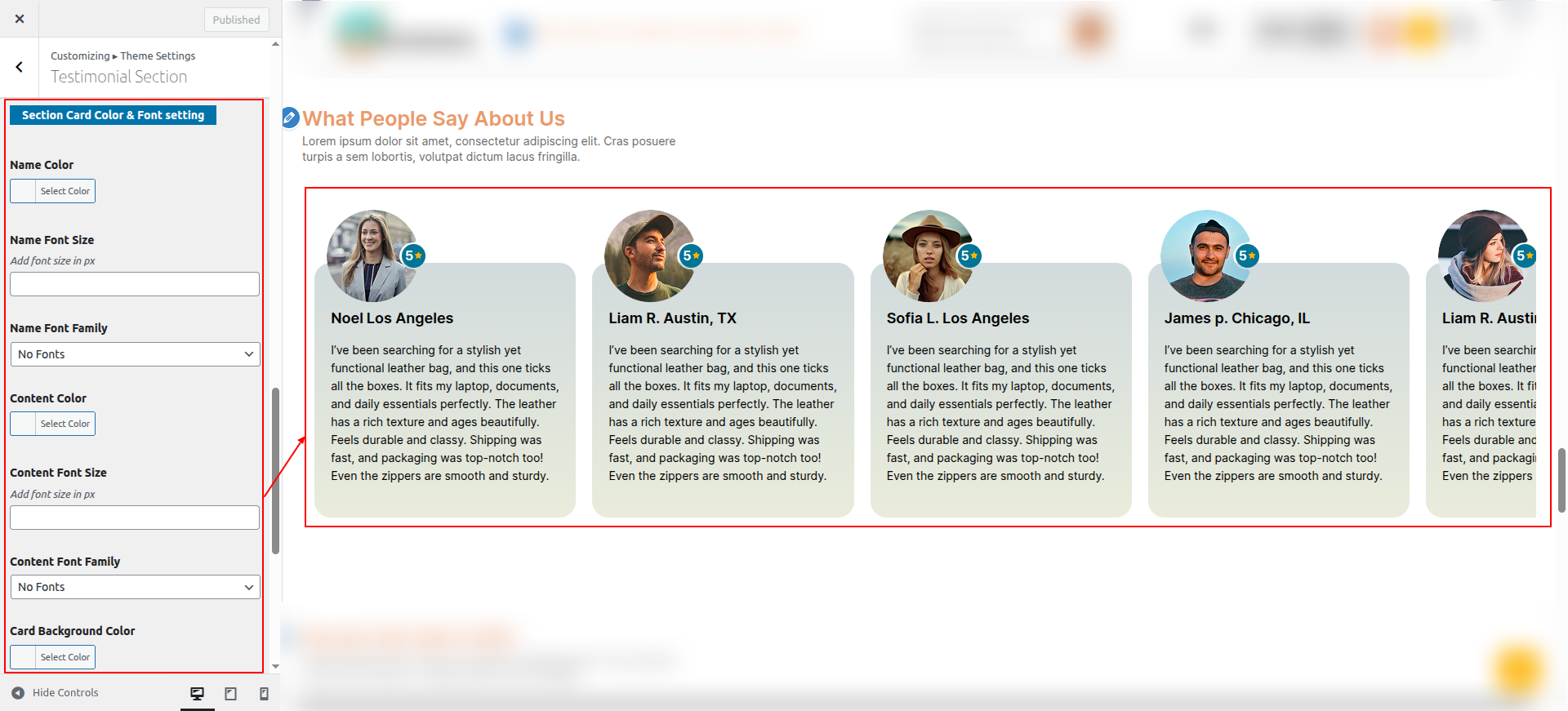Click the Published button
The width and height of the screenshot is (1568, 711).
click(236, 20)
